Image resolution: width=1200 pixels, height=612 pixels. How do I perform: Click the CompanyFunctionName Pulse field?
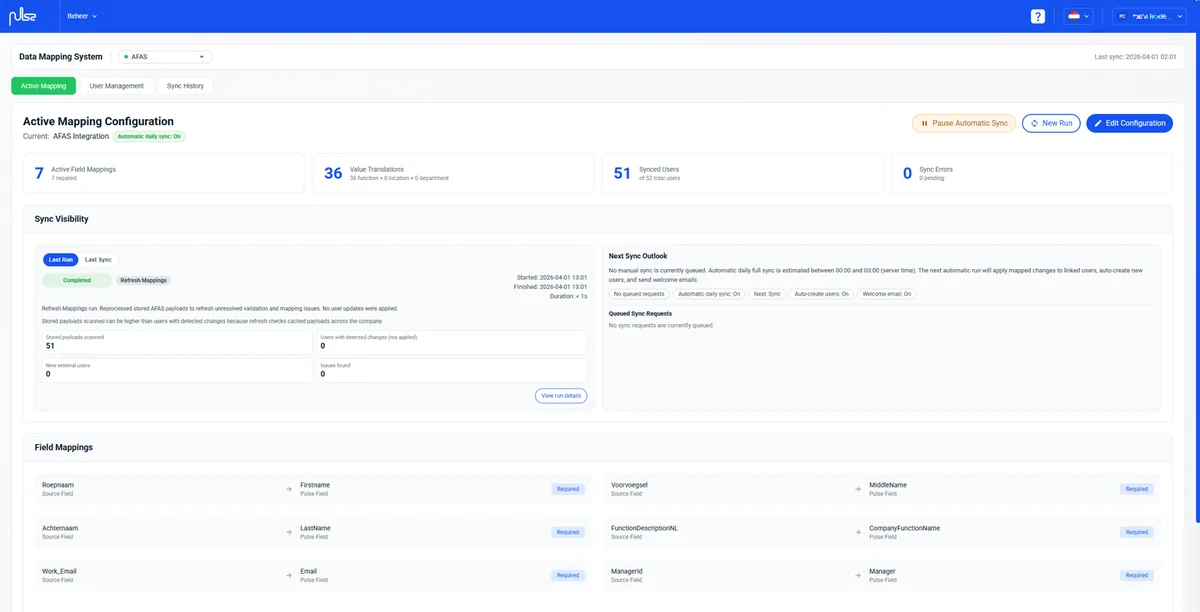coord(904,532)
